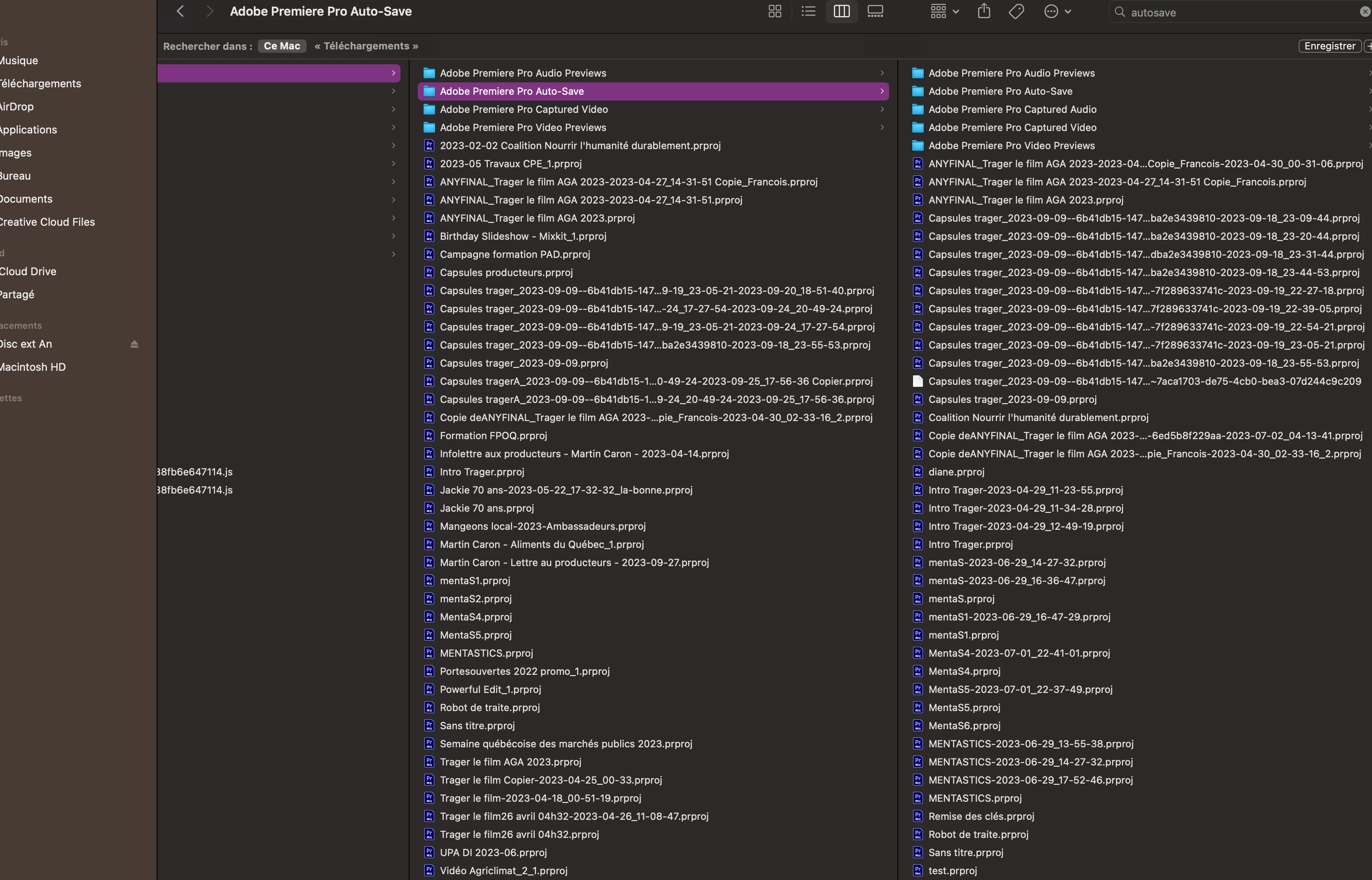Select the Formation FPOQ.prproj file

493,436
